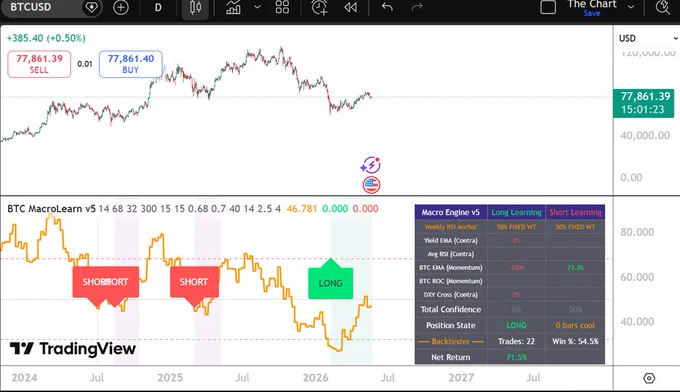Click the Trades: 22 cell

pos(516,341)
